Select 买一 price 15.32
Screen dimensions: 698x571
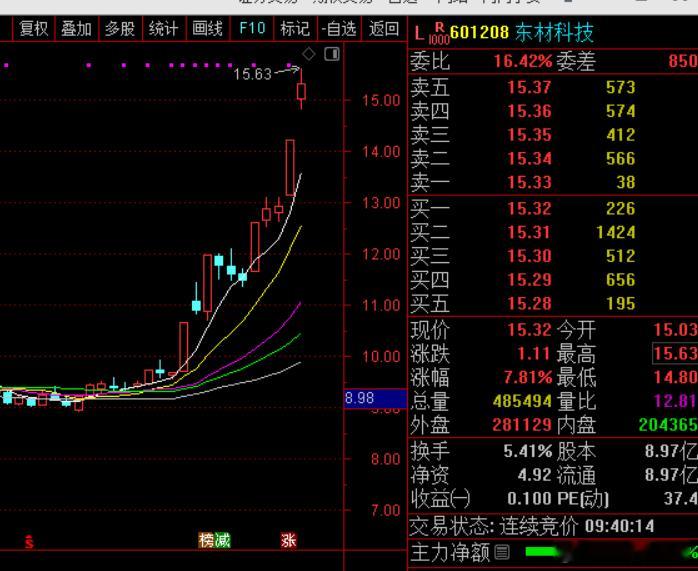[x=529, y=208]
